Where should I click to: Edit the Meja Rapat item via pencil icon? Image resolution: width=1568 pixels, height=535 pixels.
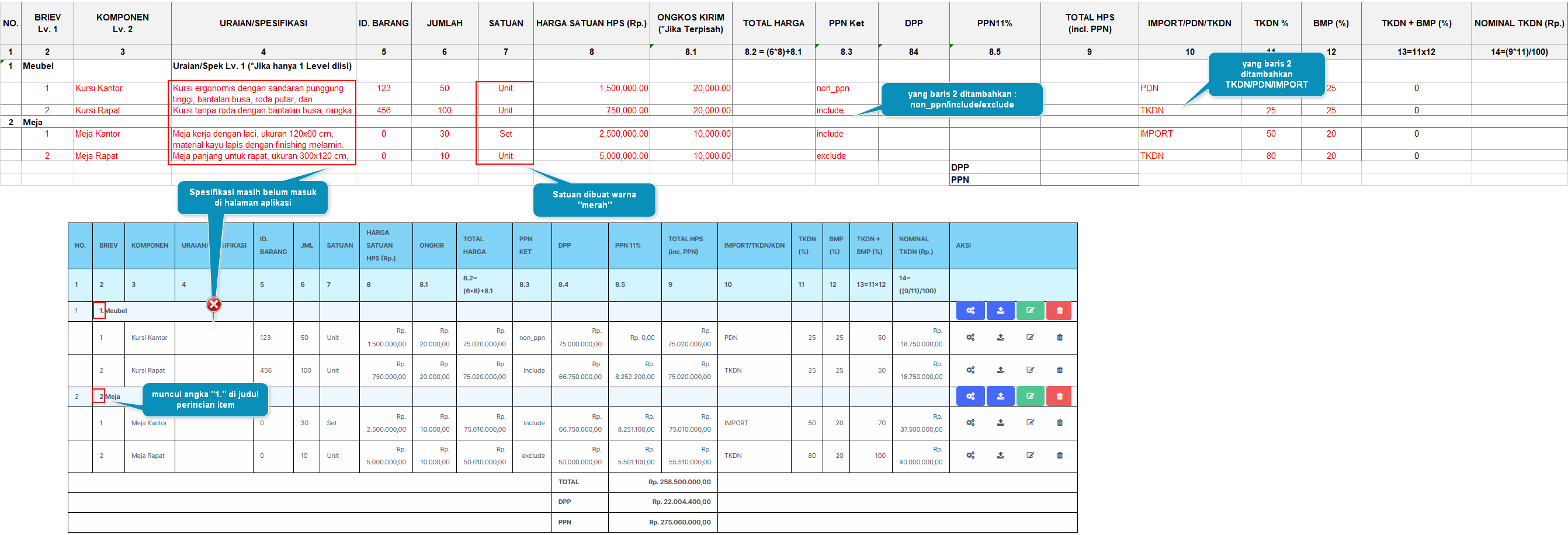(x=1030, y=455)
